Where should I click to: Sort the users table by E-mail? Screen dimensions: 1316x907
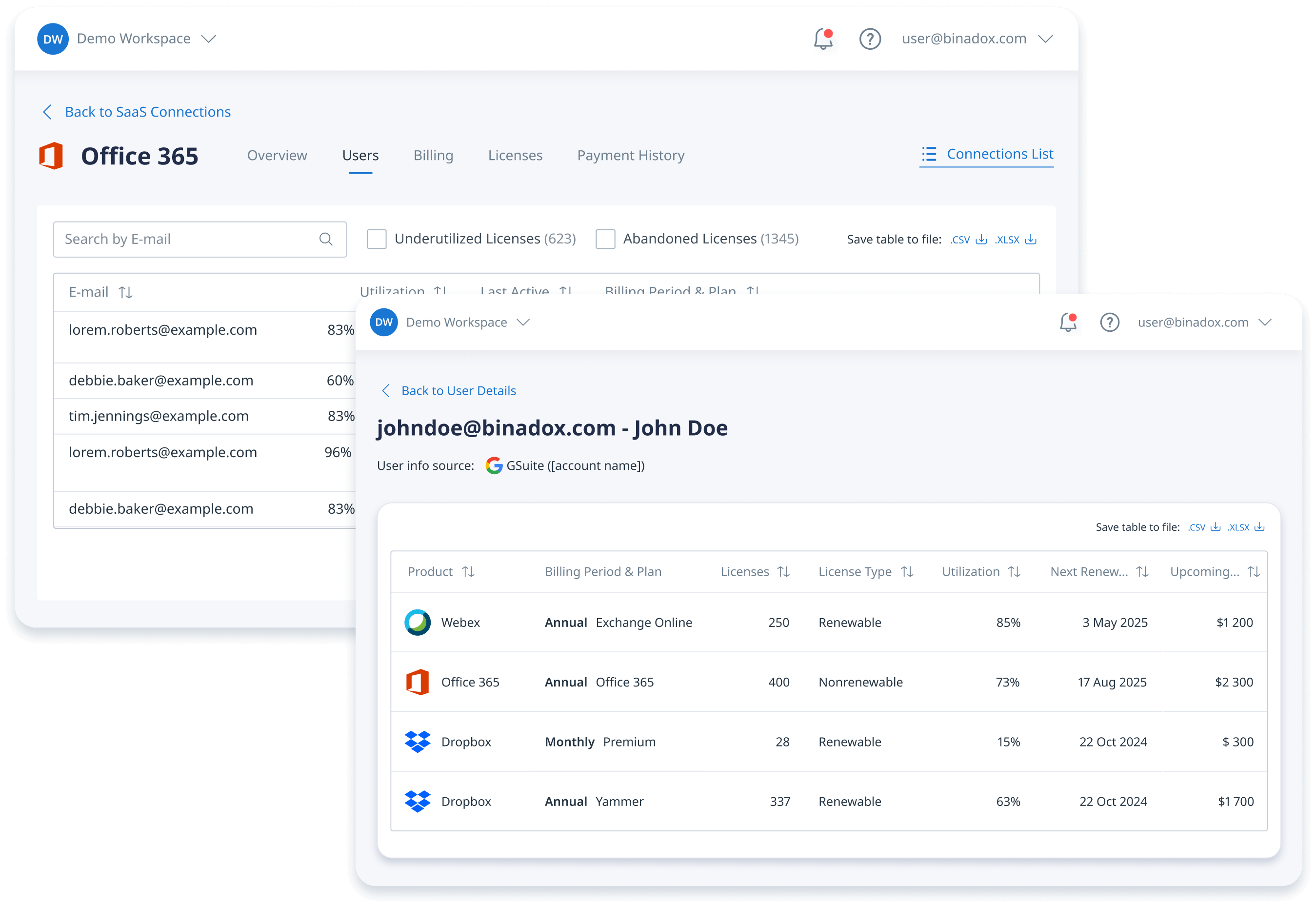click(125, 292)
